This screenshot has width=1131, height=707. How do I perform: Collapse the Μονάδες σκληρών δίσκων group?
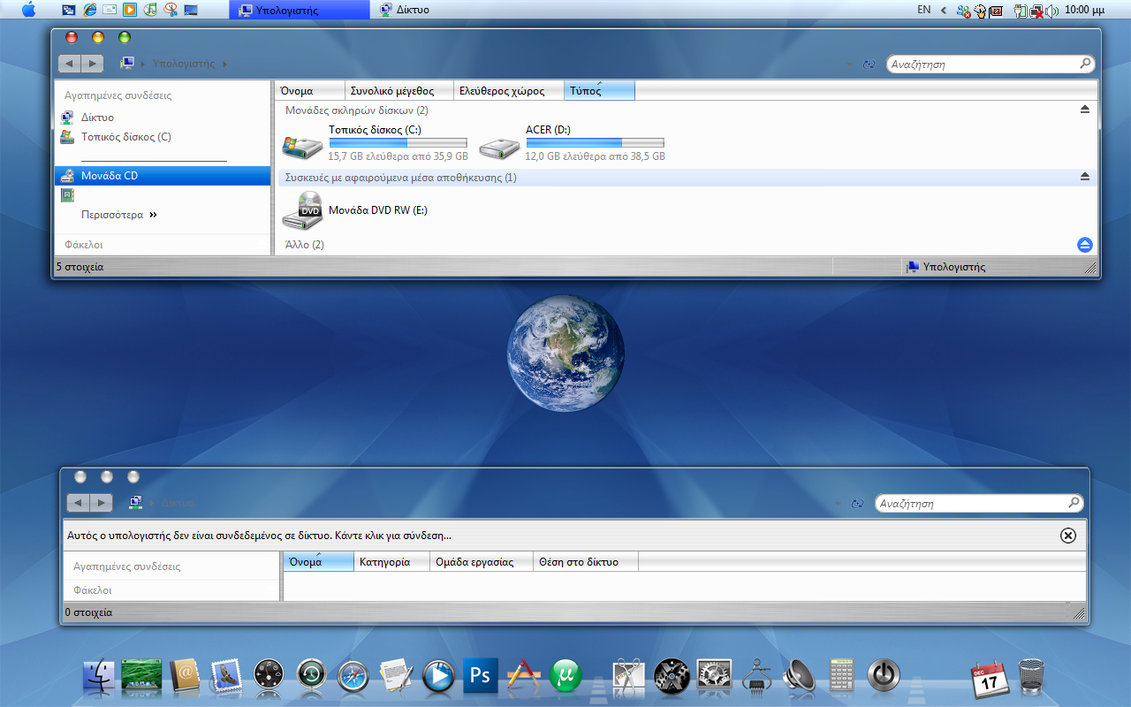pos(1085,110)
